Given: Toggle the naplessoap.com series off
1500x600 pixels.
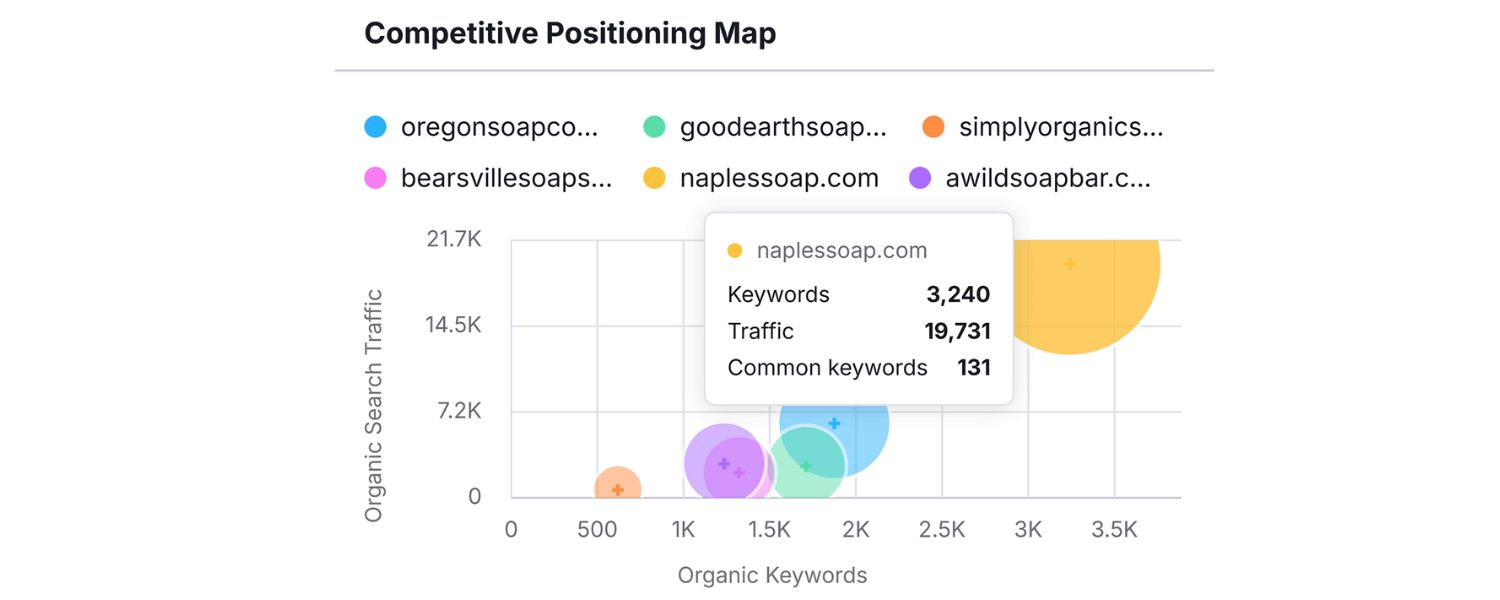Looking at the screenshot, I should [780, 177].
